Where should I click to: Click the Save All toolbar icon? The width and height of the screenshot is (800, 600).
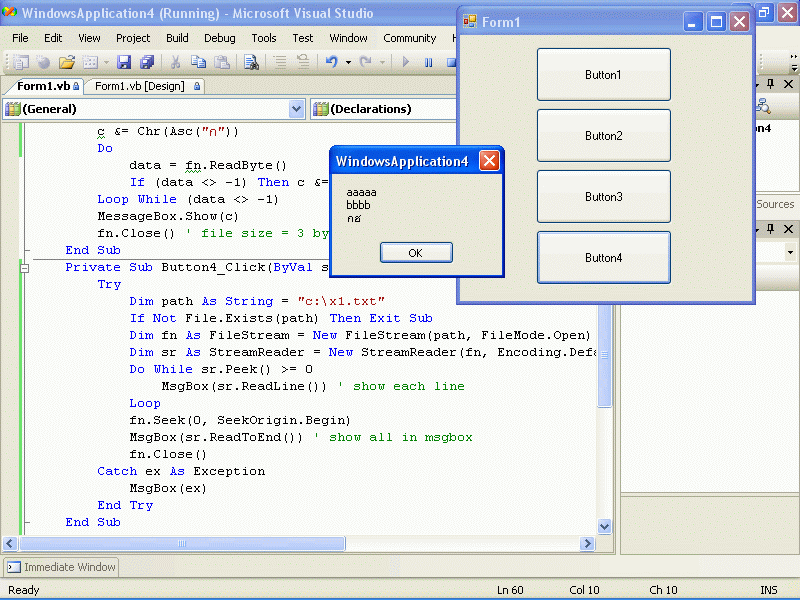(x=147, y=62)
